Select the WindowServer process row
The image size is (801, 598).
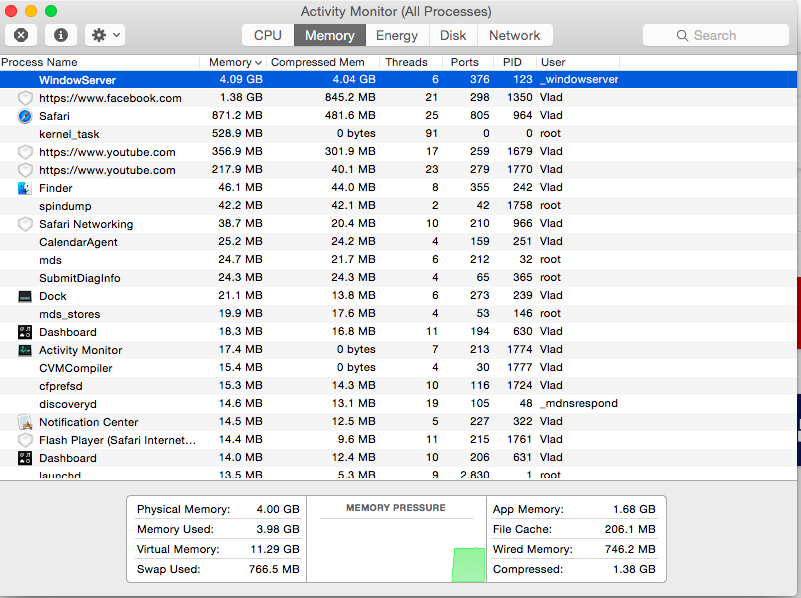398,80
